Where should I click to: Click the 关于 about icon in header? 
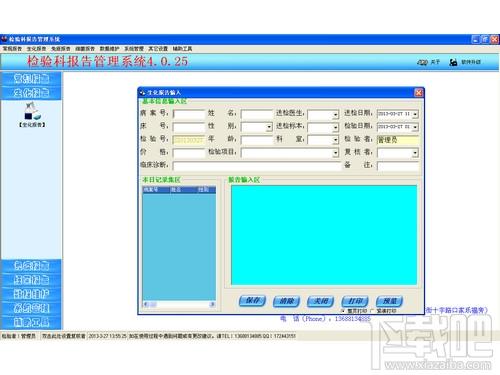[x=422, y=62]
